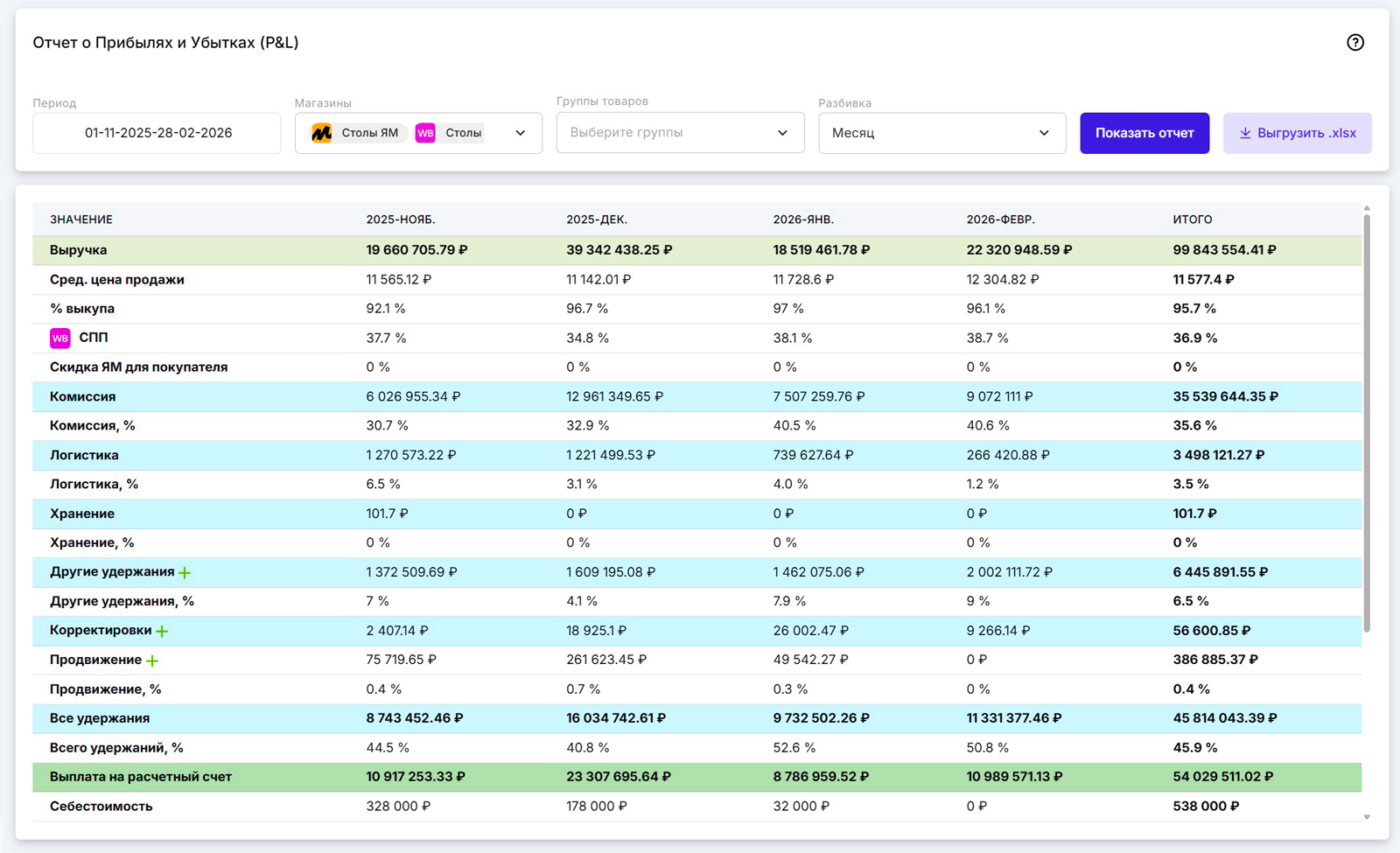Click scroll down arrow of table
Screen dimensions: 1400x853
[1366, 817]
